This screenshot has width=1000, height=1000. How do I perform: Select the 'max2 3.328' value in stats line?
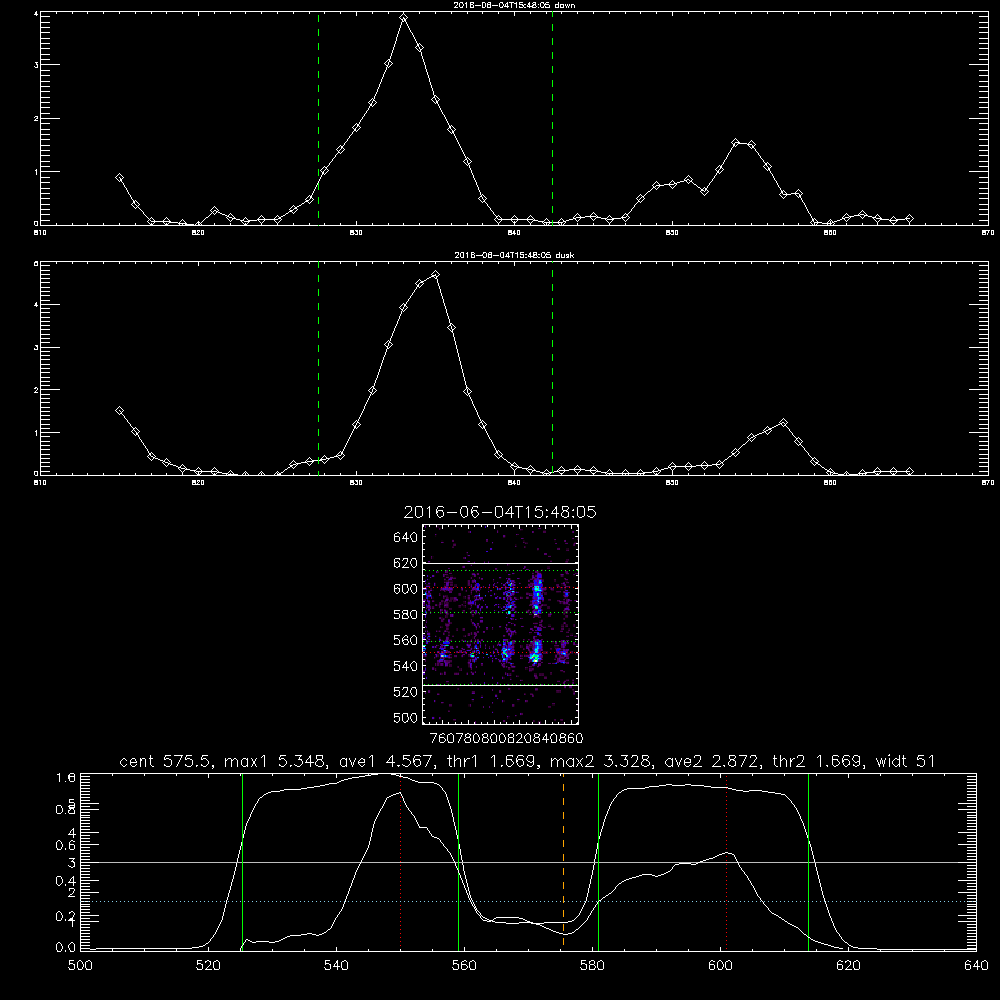coord(600,761)
